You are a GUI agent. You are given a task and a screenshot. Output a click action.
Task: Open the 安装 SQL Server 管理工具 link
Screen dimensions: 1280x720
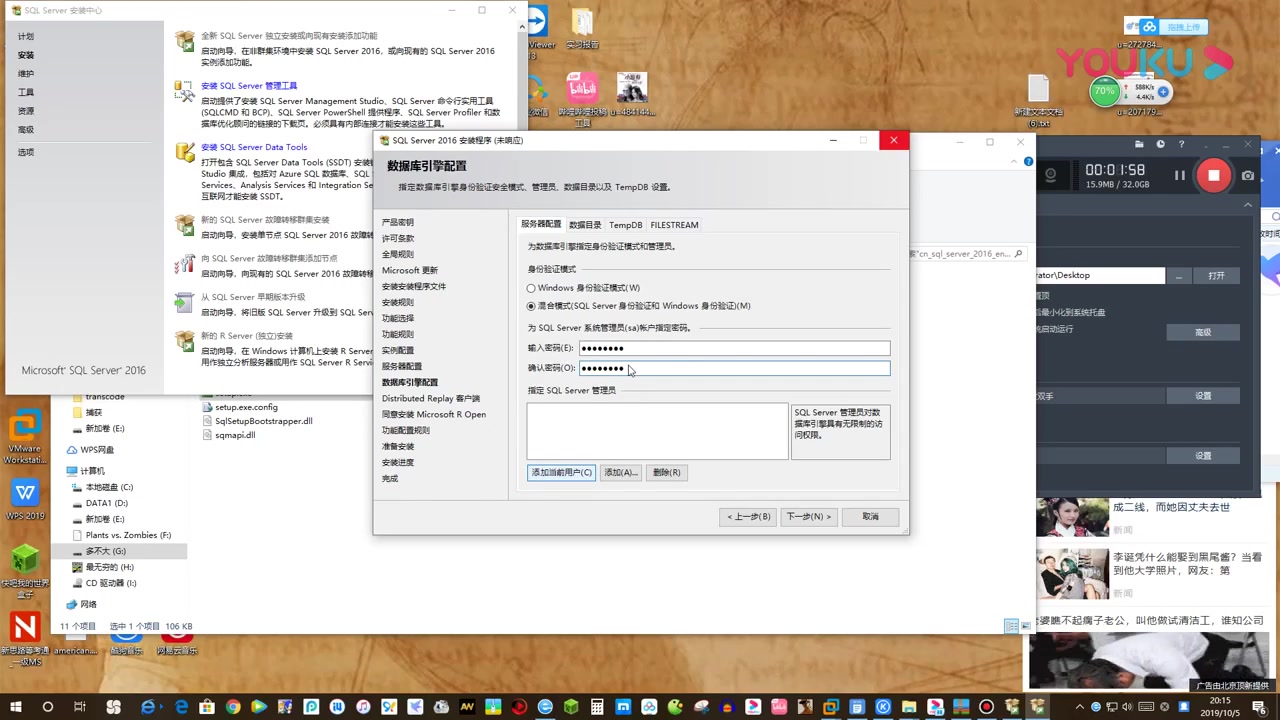(x=249, y=86)
